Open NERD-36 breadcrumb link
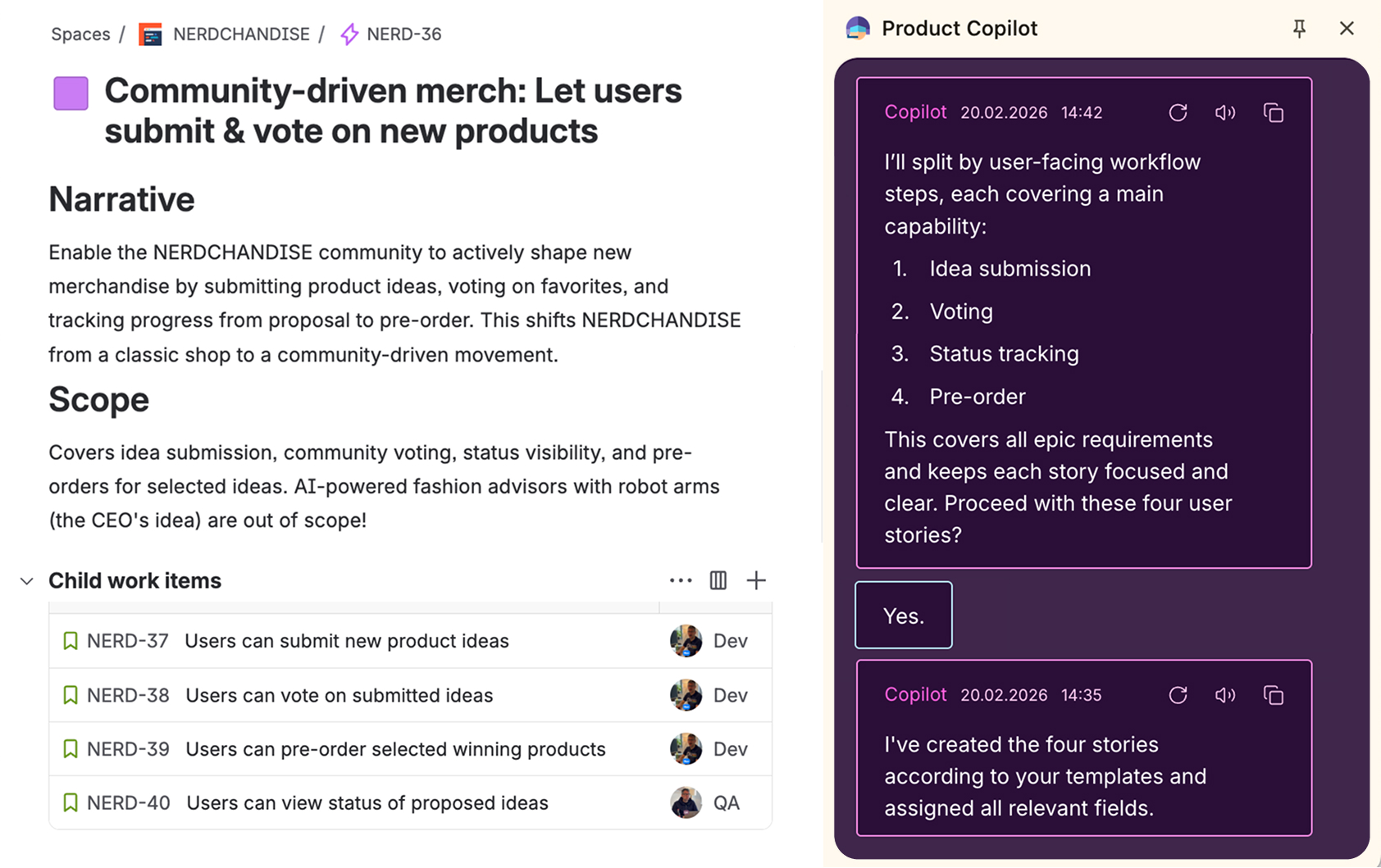This screenshot has height=868, width=1381. pos(403,34)
